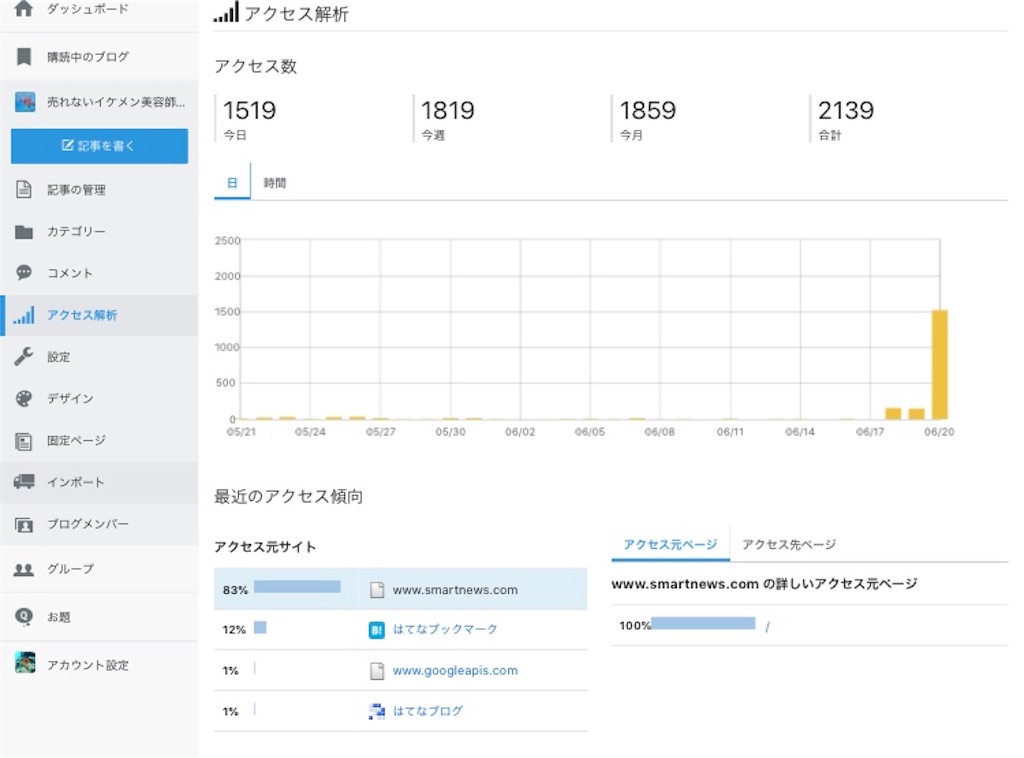This screenshot has height=758, width=1024.
Task: Open www.googleapis.com referrer link
Action: coord(455,671)
